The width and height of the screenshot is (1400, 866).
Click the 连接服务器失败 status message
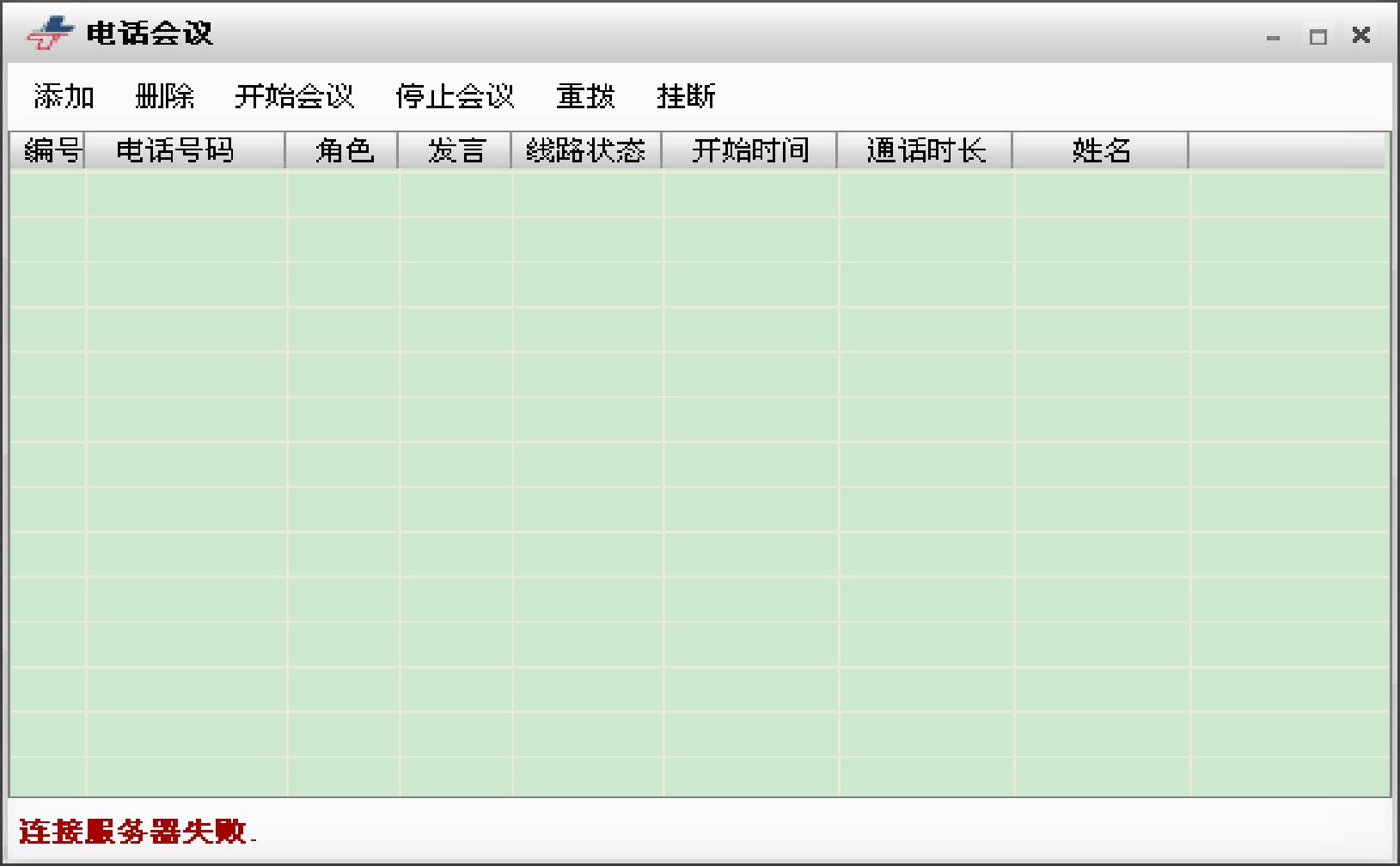pos(137,832)
